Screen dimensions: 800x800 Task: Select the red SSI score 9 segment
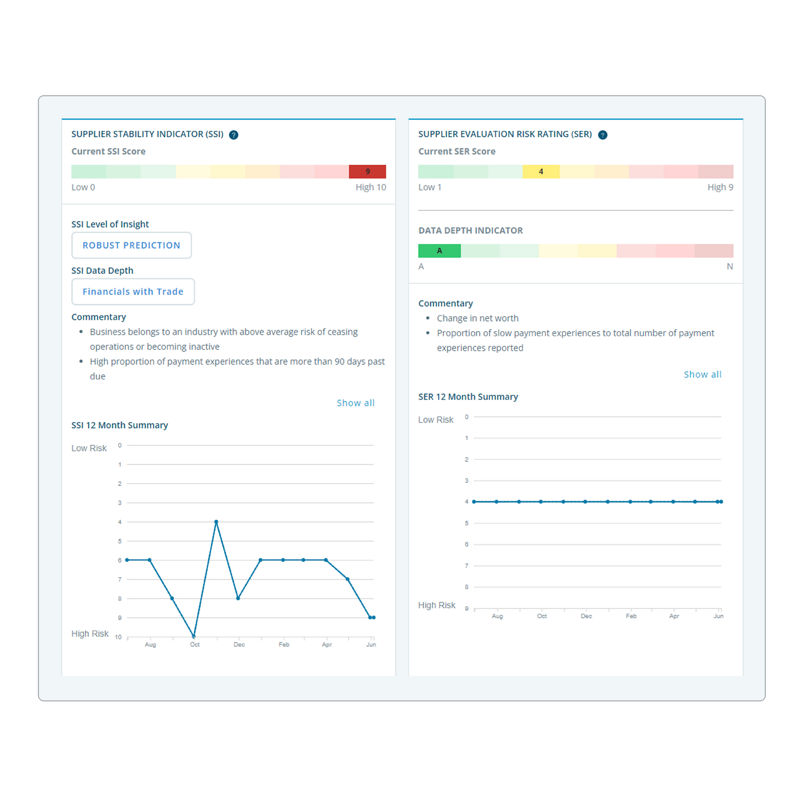click(367, 172)
